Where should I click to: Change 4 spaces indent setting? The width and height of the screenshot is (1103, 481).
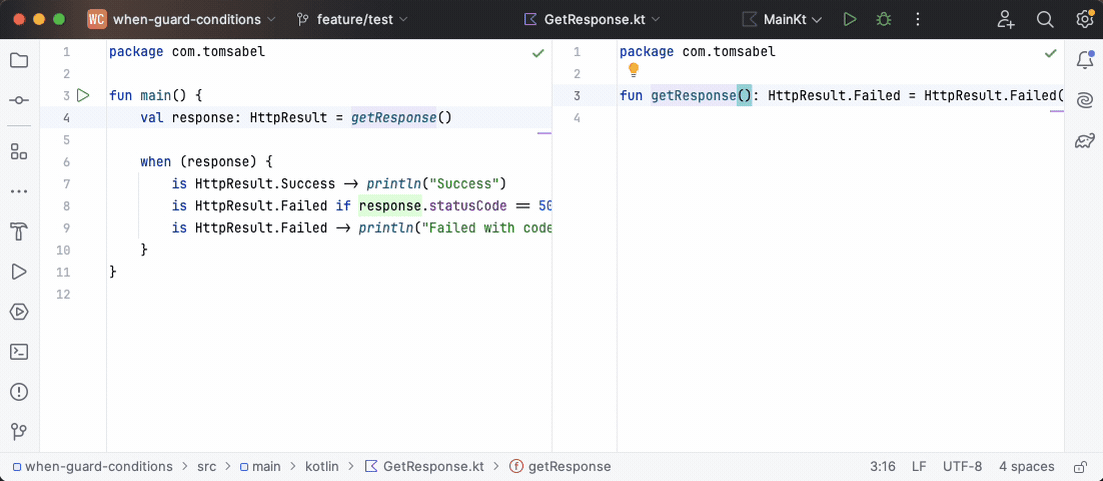tap(1026, 466)
